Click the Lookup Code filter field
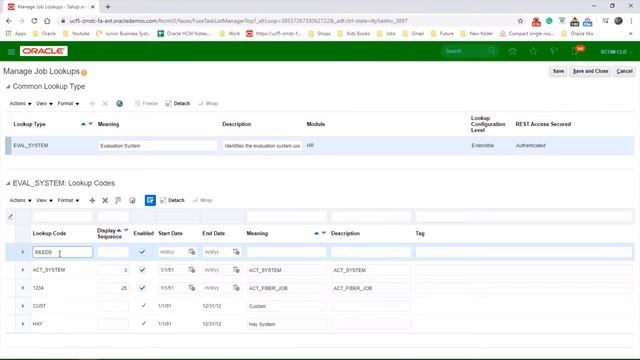Screen dimensions: 640x360 click(x=62, y=216)
